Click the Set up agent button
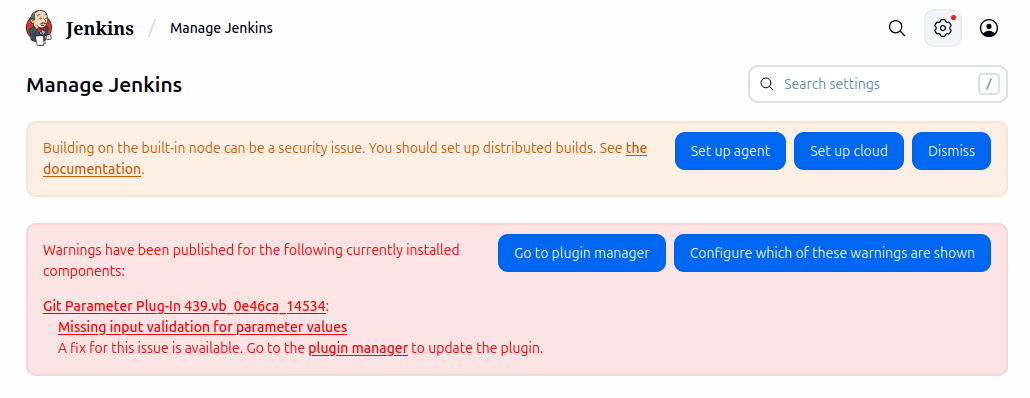This screenshot has width=1030, height=398. (x=730, y=151)
